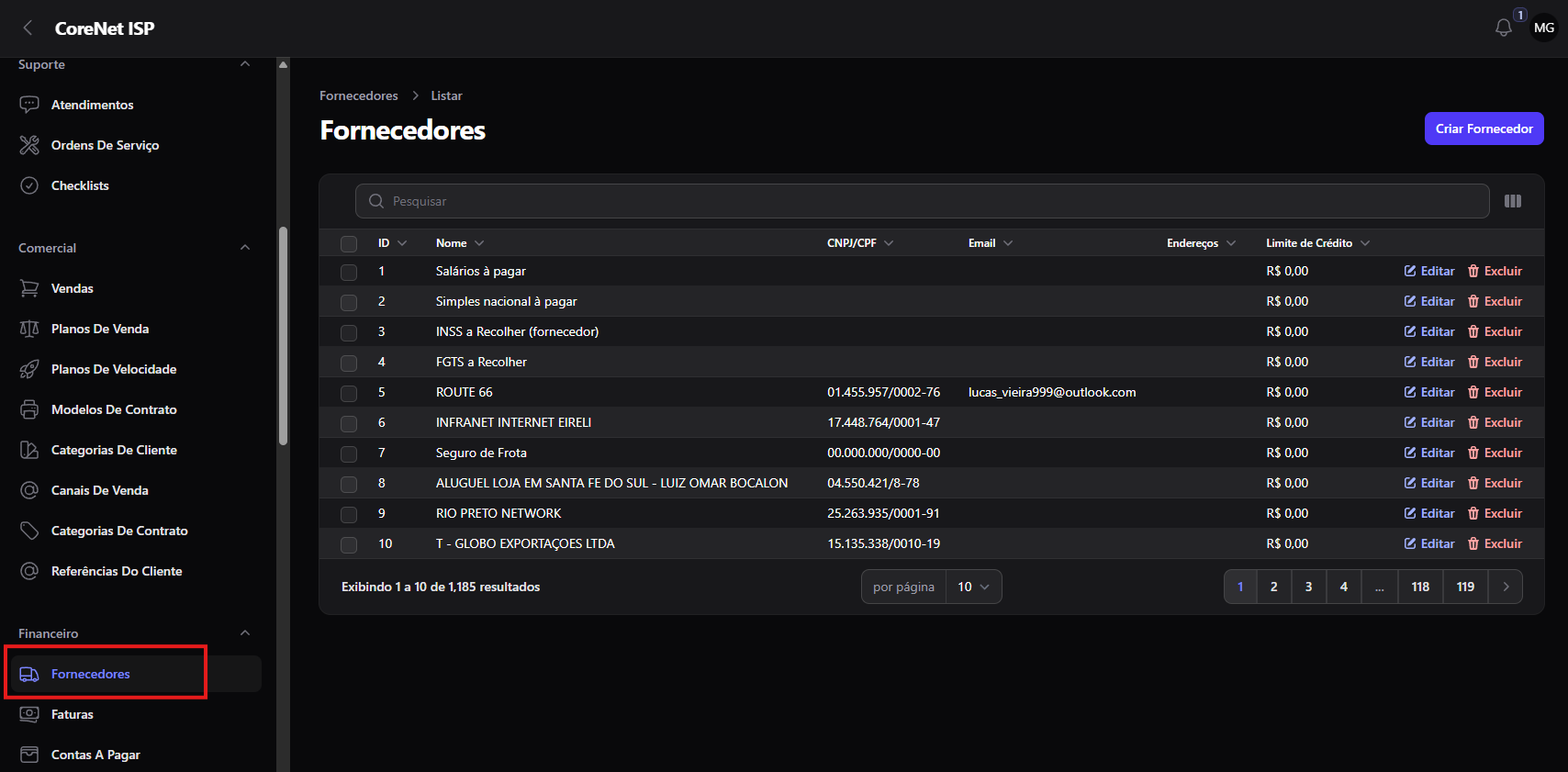The image size is (1568, 772).
Task: Click the Contas A Pagar icon
Action: point(29,755)
